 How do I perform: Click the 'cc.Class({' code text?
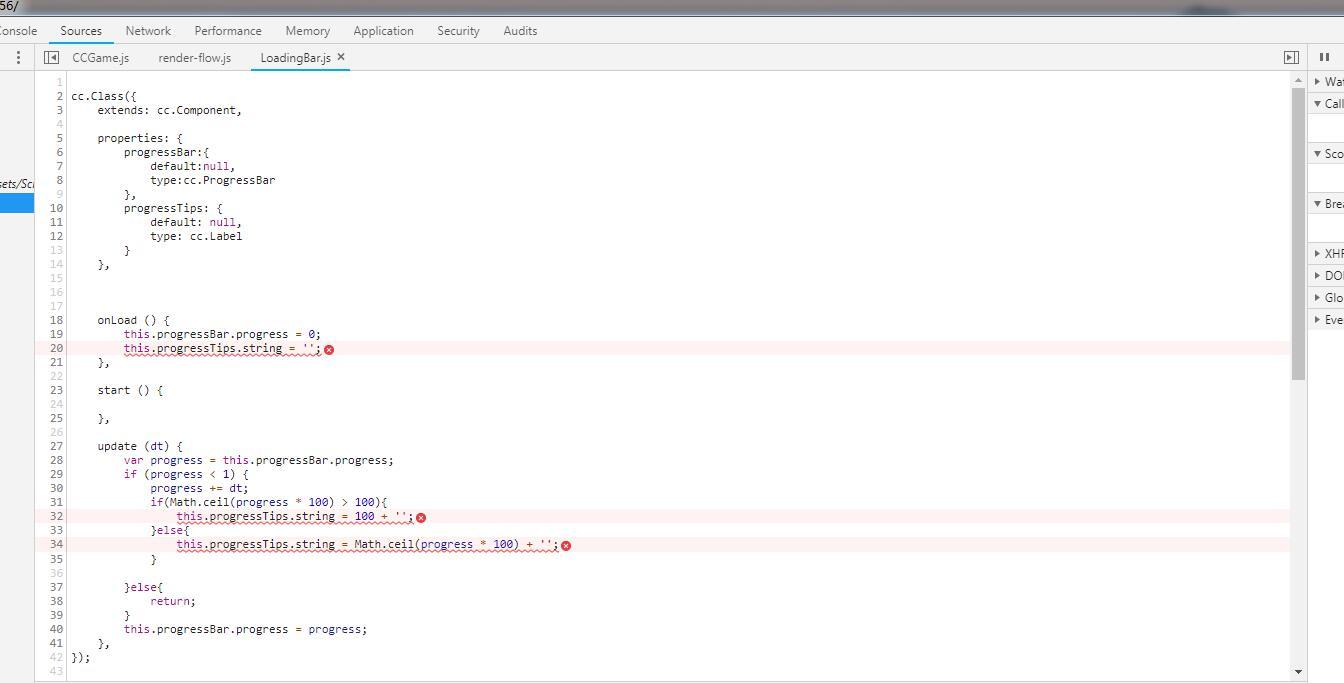pyautogui.click(x=104, y=96)
